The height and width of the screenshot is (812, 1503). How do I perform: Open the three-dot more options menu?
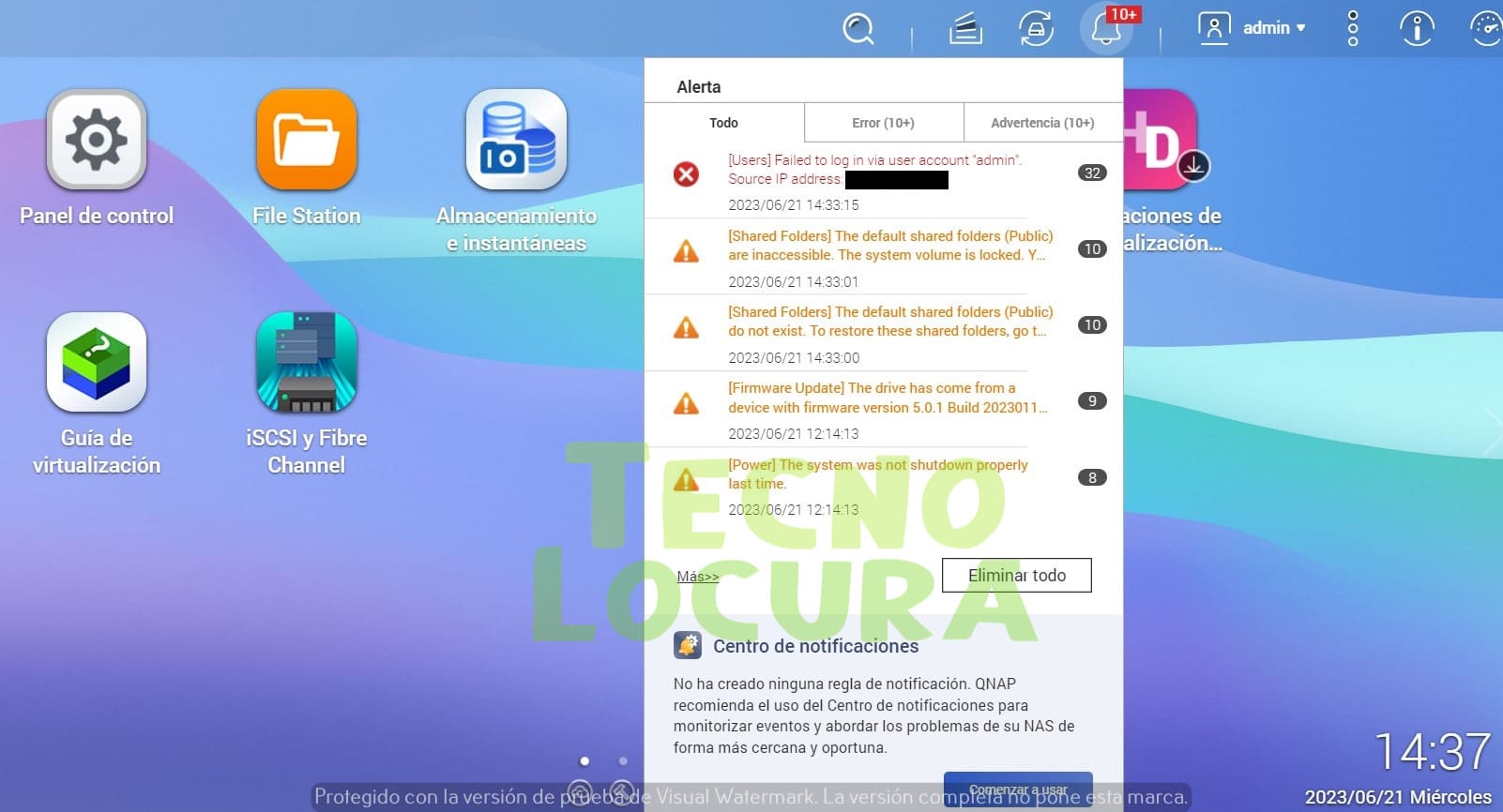(x=1353, y=28)
